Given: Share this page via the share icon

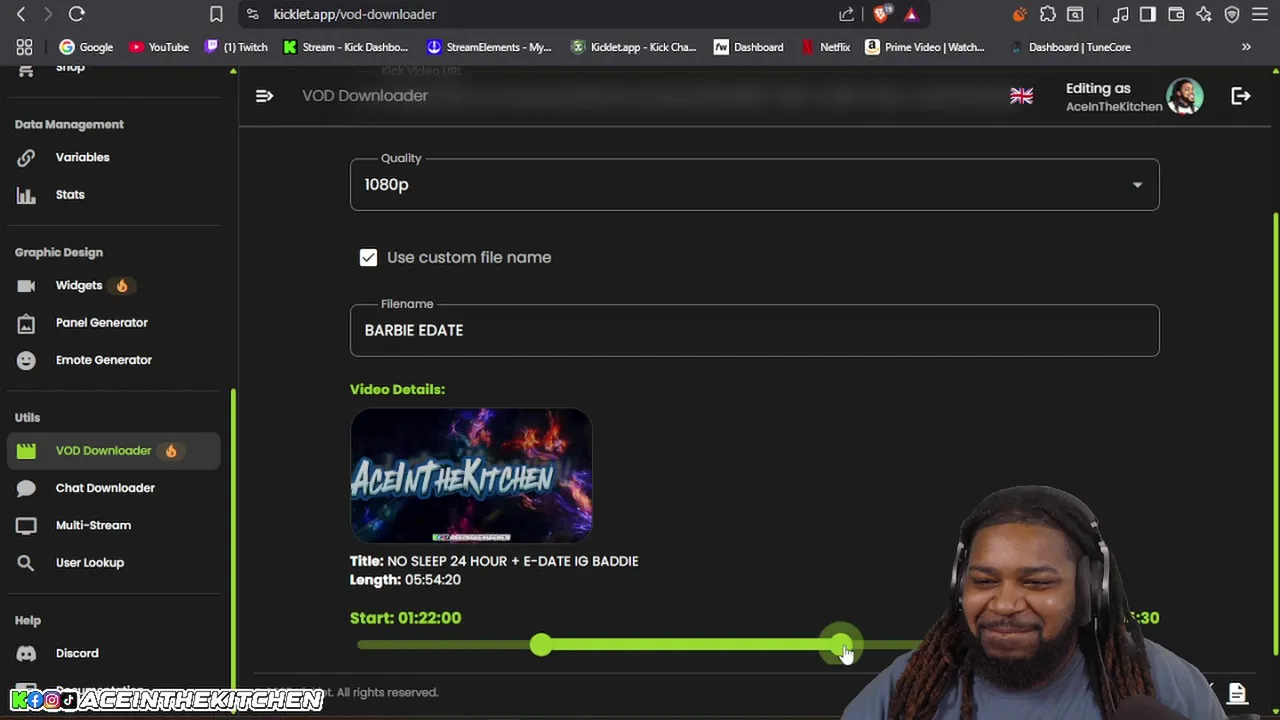Looking at the screenshot, I should (x=847, y=14).
